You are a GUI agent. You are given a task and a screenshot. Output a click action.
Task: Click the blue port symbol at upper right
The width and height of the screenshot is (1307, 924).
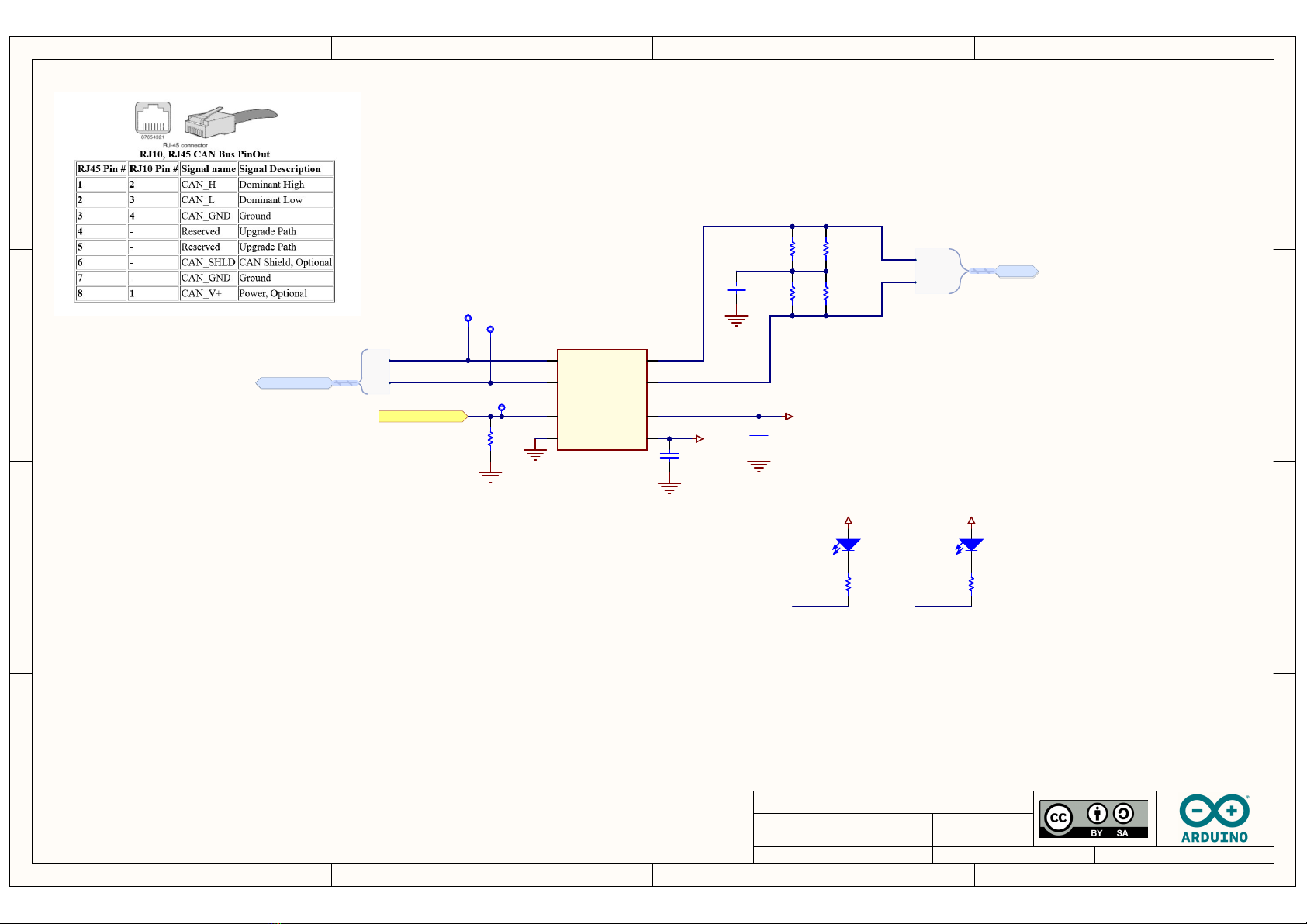pos(1017,272)
